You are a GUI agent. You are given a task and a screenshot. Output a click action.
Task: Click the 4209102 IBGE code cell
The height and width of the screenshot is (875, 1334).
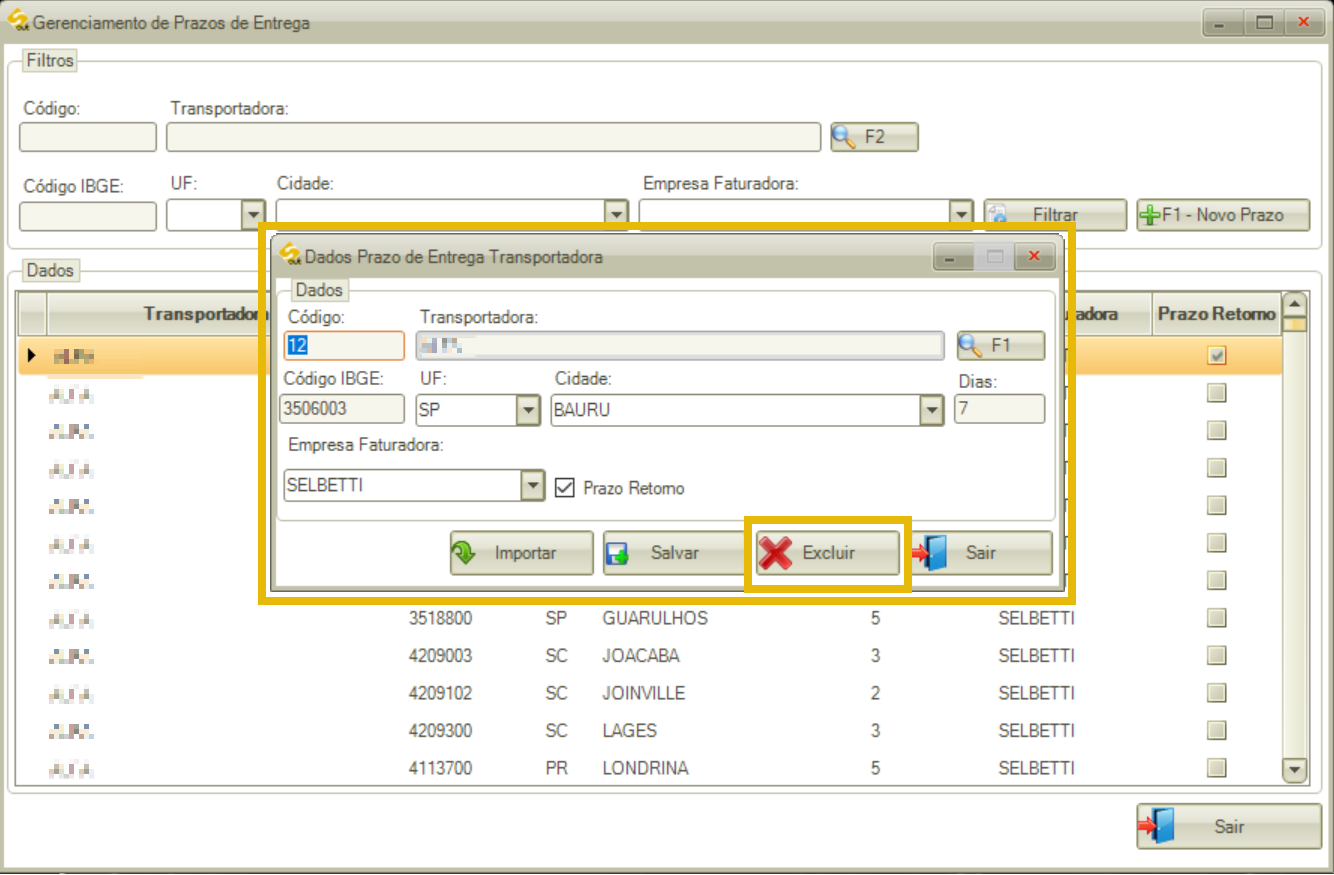[441, 693]
